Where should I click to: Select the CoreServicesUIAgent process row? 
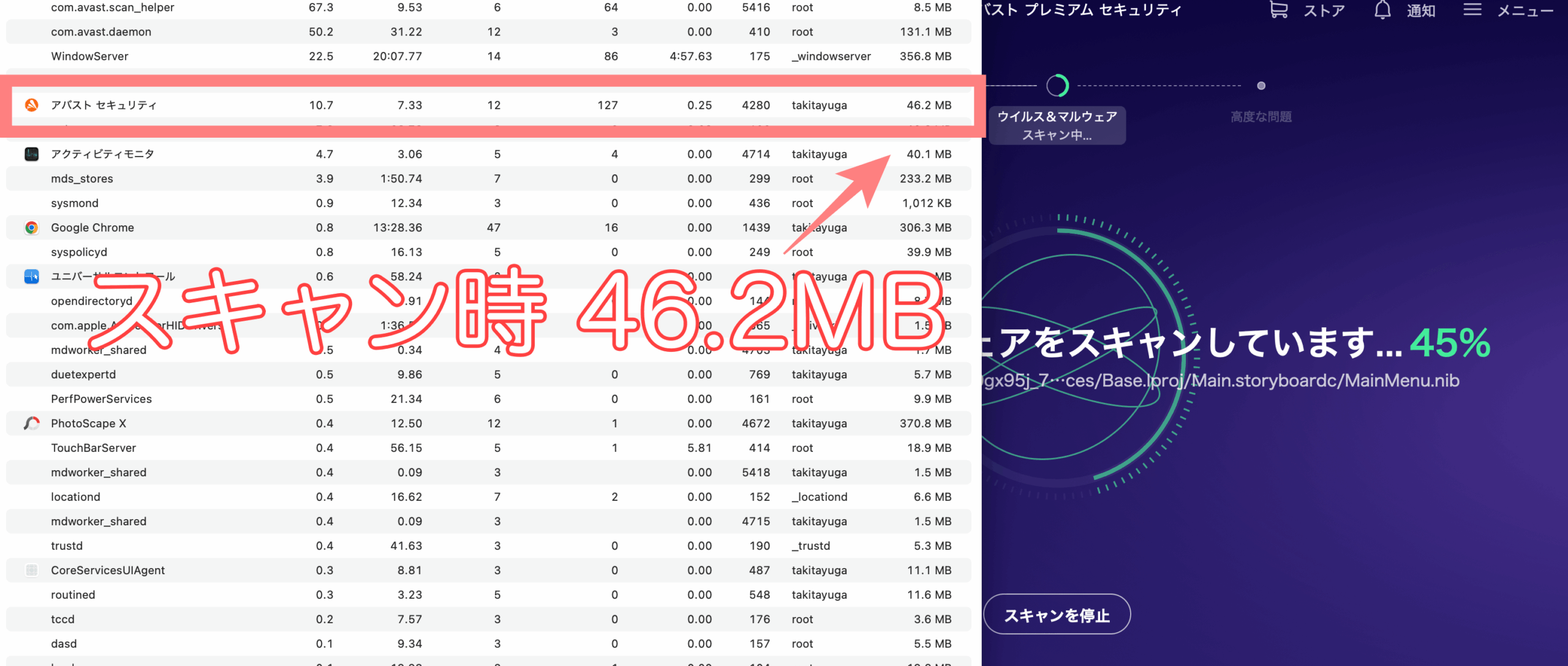pyautogui.click(x=488, y=570)
